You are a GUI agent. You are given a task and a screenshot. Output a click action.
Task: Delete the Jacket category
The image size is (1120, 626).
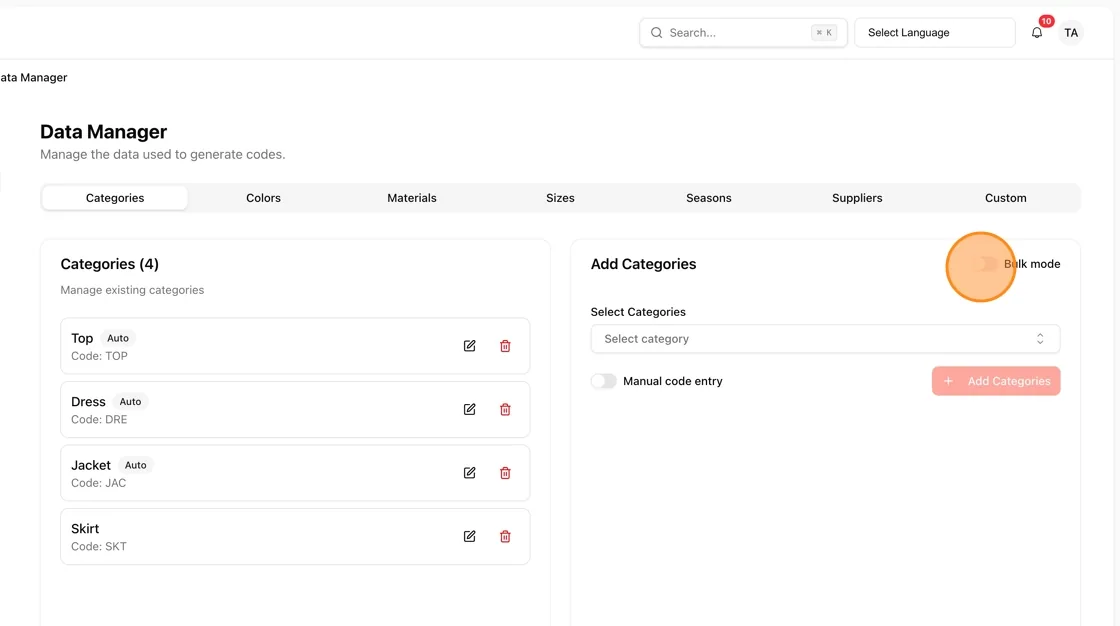pyautogui.click(x=505, y=473)
